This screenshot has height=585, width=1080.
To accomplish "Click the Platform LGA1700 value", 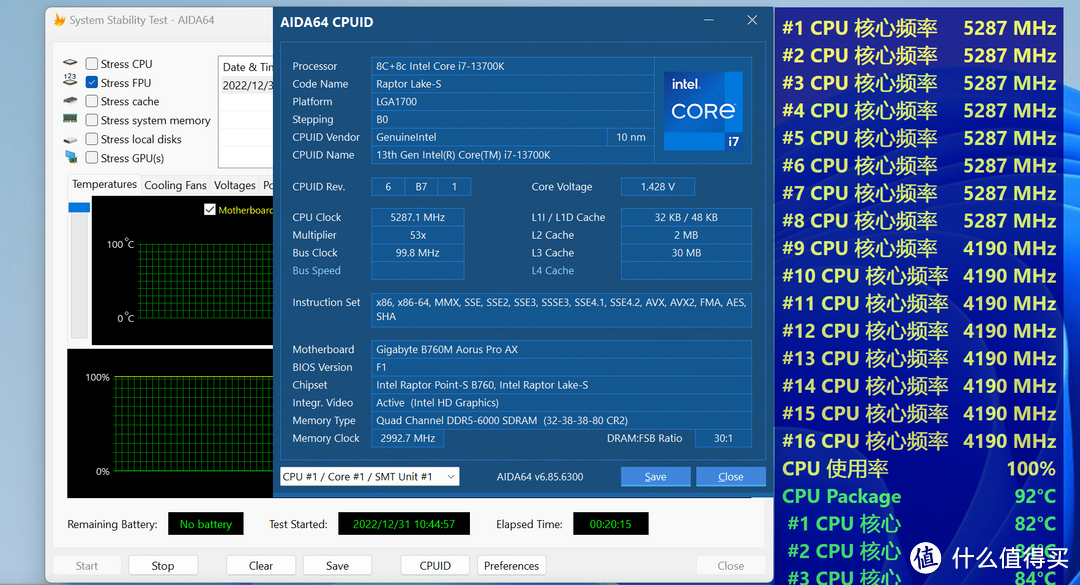I will [x=512, y=101].
